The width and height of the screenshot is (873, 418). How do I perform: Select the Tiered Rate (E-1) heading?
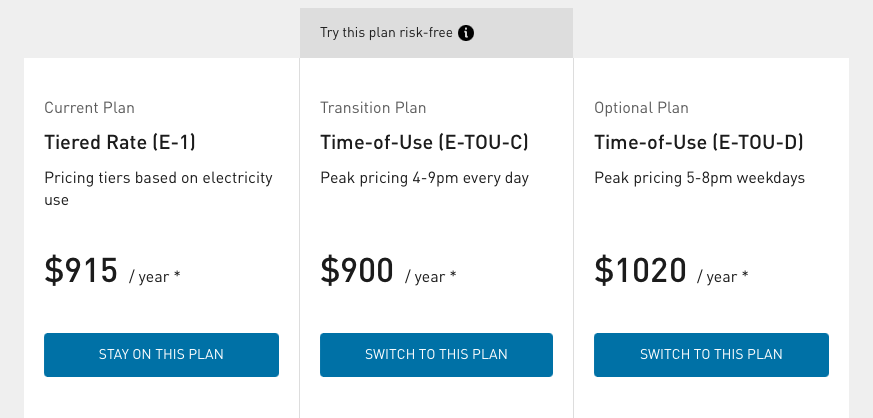coord(120,142)
